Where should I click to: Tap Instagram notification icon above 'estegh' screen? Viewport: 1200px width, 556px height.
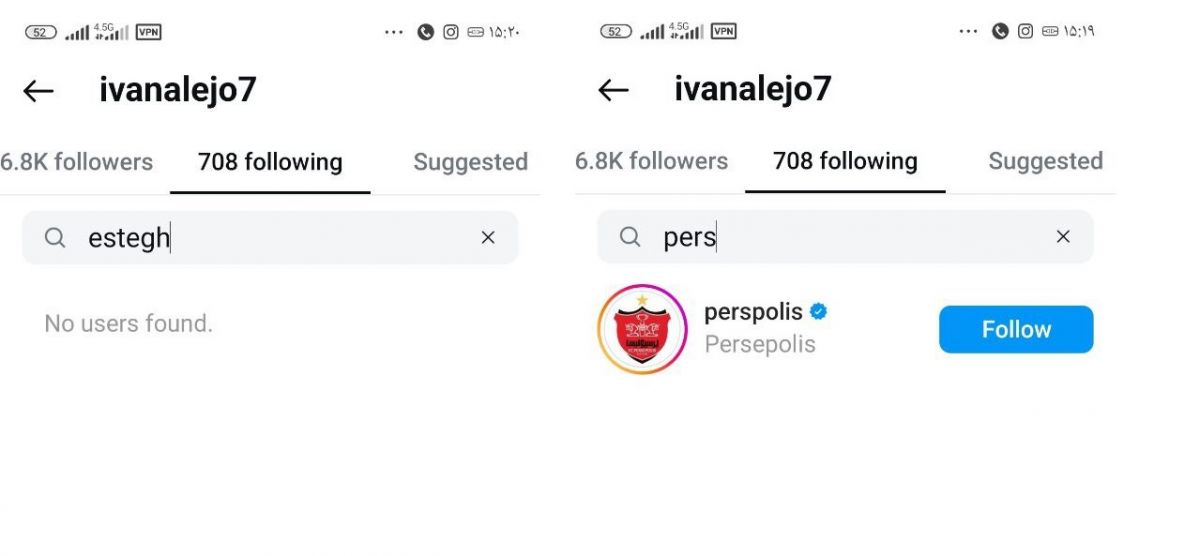click(451, 32)
